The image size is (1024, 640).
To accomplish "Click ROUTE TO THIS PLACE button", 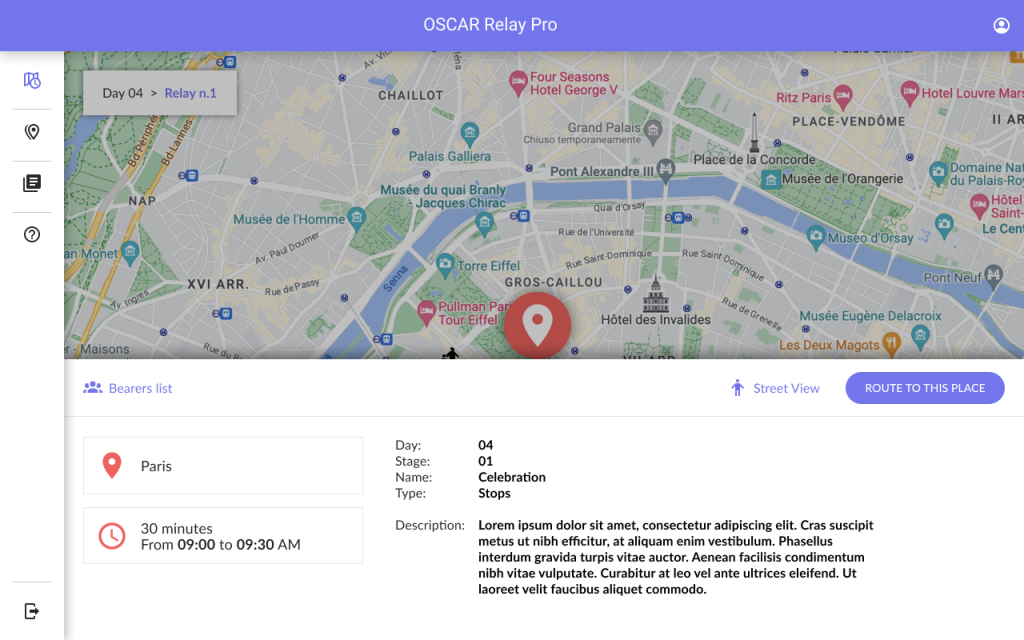I will 925,388.
